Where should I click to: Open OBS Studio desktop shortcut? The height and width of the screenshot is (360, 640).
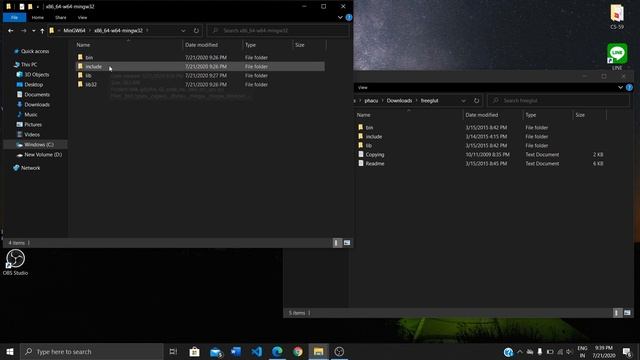[x=15, y=262]
